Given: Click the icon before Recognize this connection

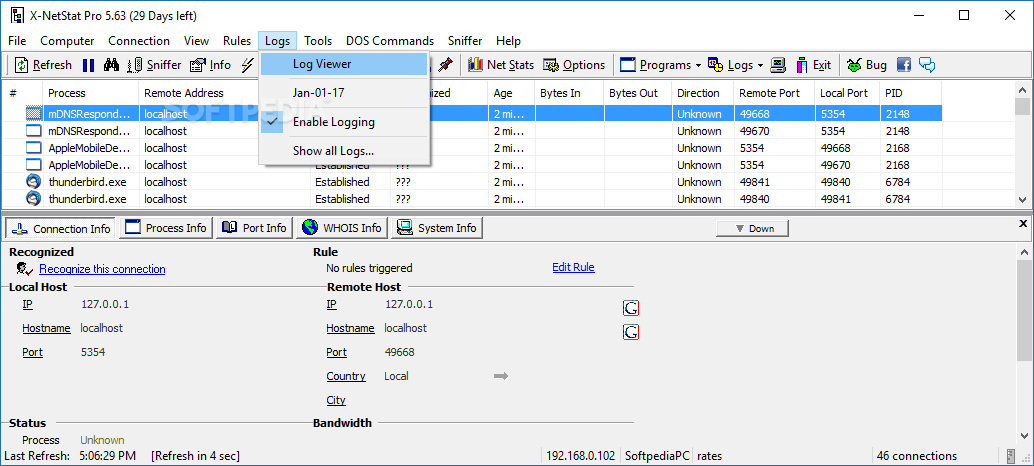Looking at the screenshot, I should [x=25, y=268].
